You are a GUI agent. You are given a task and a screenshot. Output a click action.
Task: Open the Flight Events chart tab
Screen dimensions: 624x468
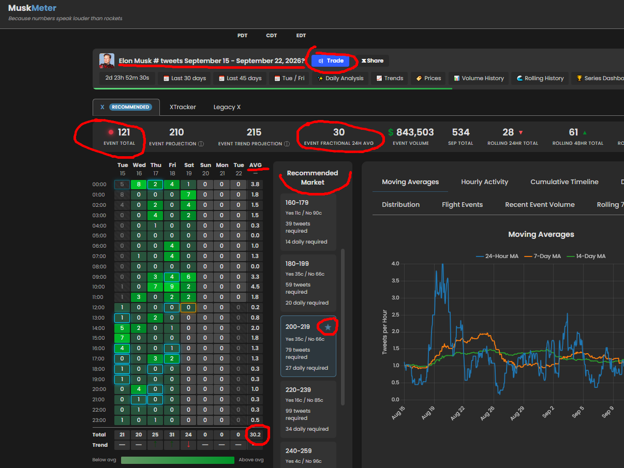(x=462, y=205)
